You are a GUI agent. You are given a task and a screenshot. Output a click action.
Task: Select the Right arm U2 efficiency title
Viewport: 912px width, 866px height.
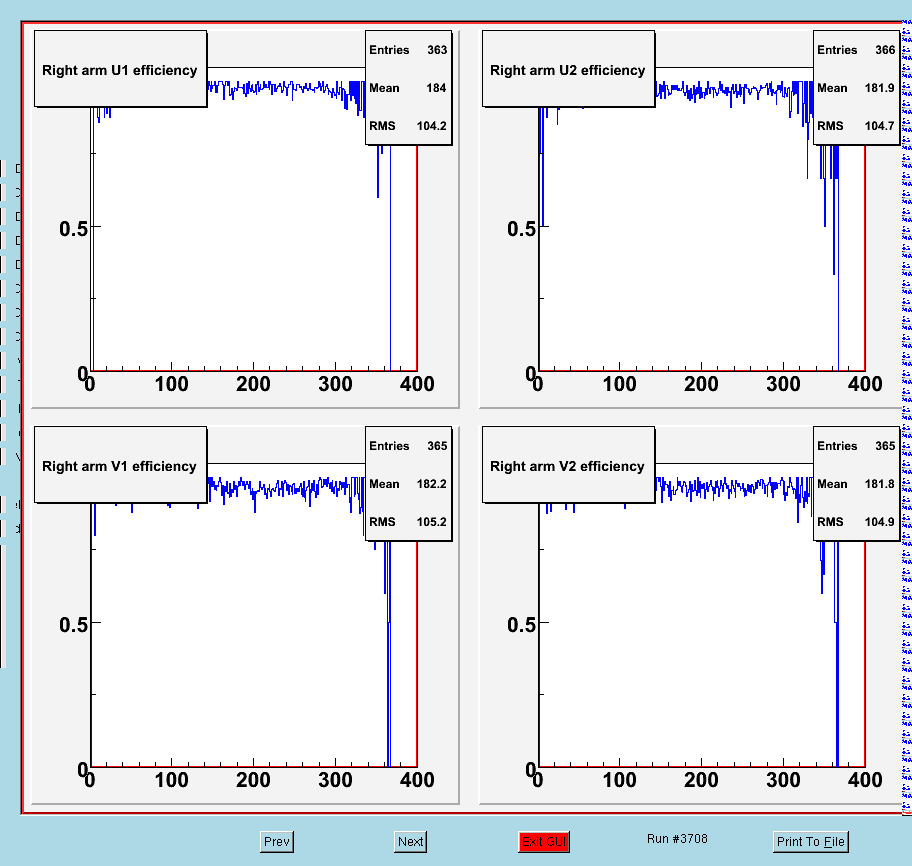tap(568, 70)
